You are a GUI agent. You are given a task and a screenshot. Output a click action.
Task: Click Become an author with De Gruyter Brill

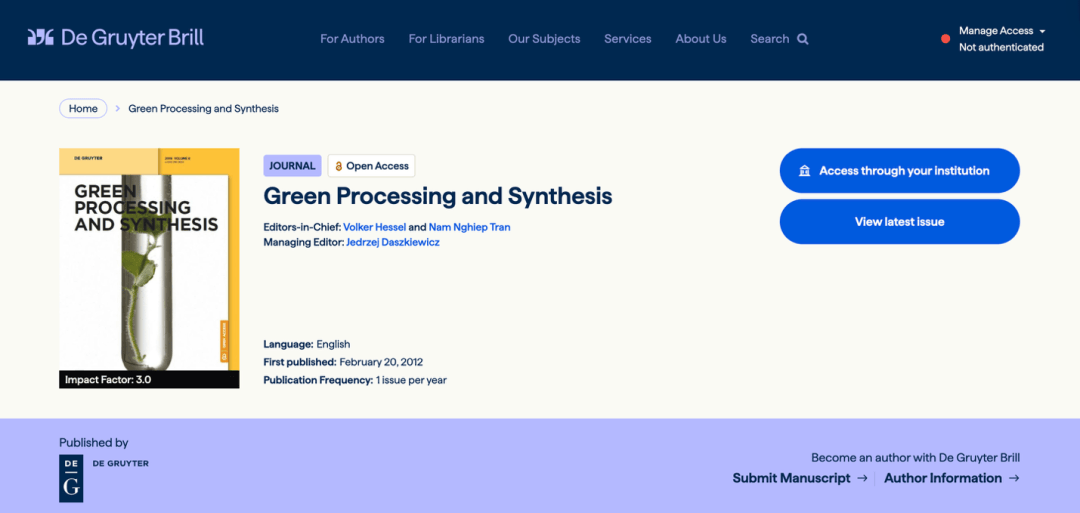click(x=915, y=457)
